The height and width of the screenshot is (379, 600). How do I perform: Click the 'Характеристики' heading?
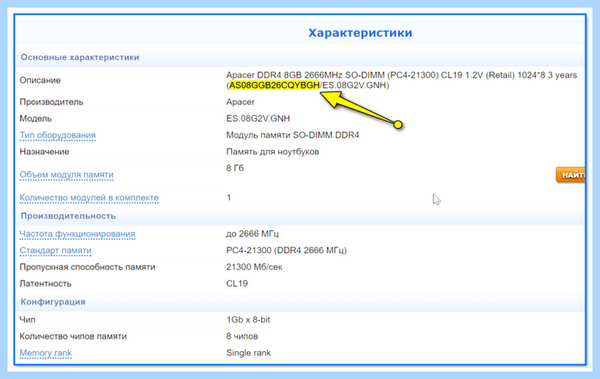(x=360, y=33)
